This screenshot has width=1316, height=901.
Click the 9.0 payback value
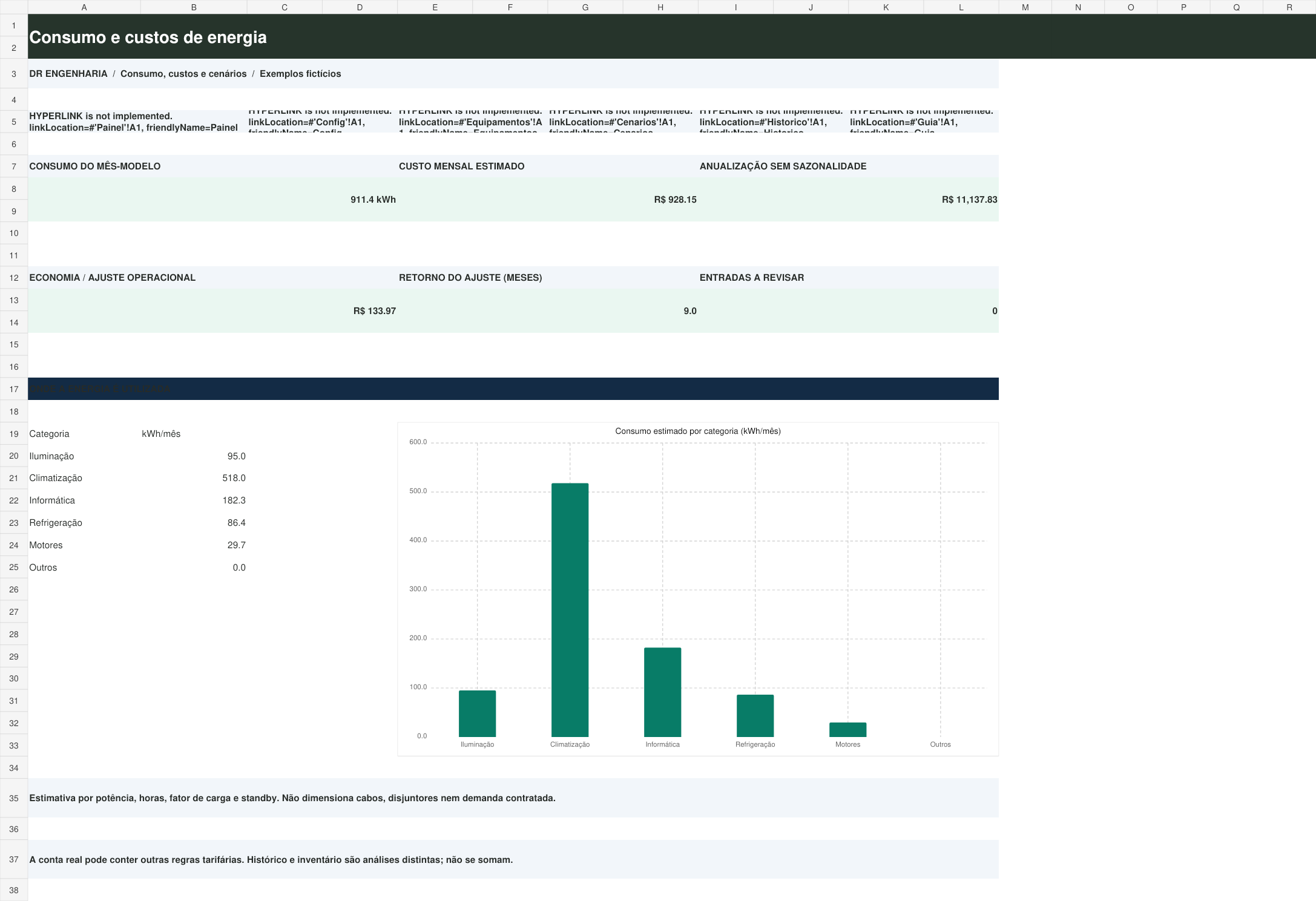(690, 311)
